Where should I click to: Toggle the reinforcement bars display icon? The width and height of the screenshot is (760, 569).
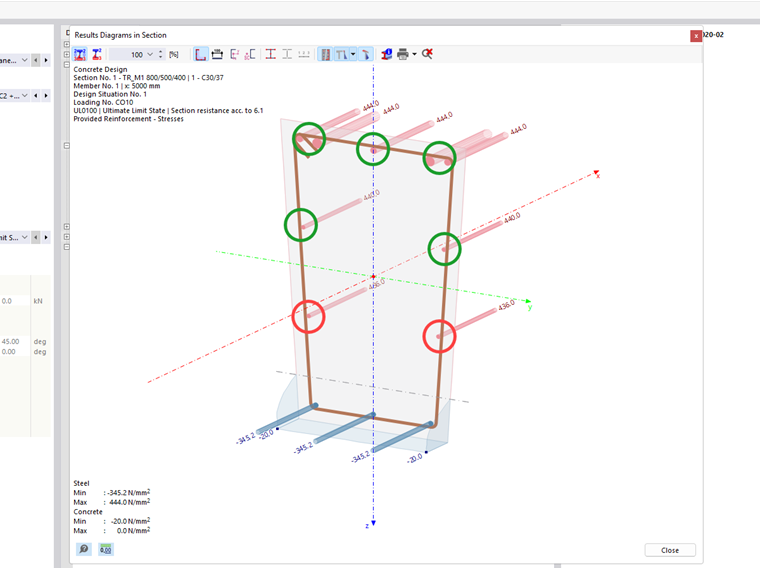coord(326,54)
